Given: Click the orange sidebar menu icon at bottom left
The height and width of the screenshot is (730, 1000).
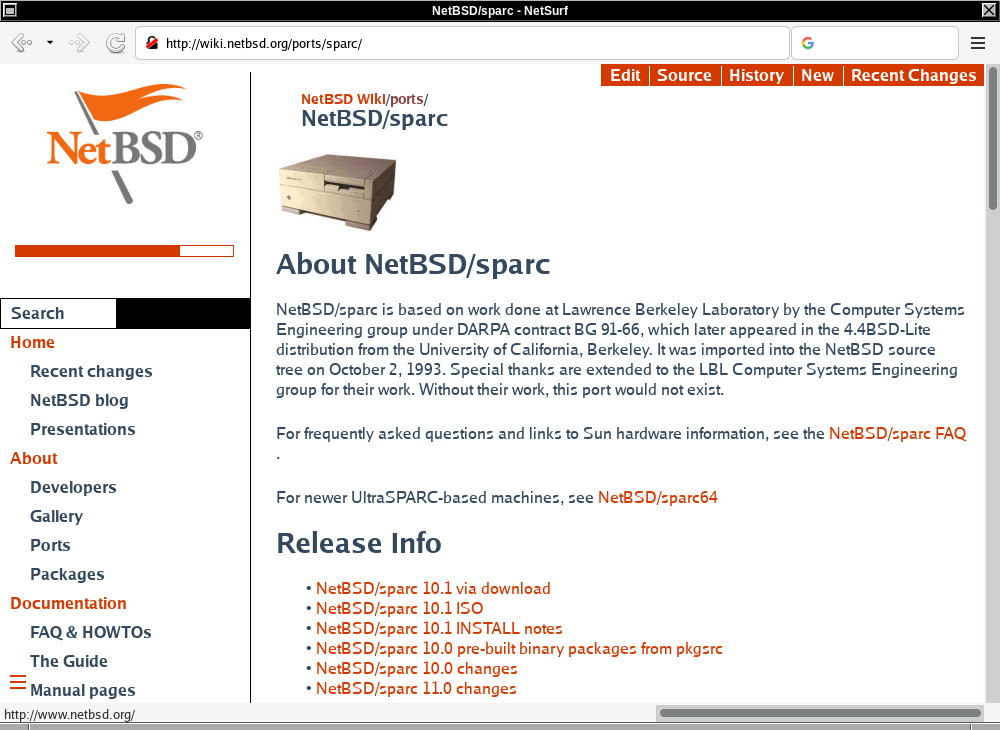Looking at the screenshot, I should point(17,682).
